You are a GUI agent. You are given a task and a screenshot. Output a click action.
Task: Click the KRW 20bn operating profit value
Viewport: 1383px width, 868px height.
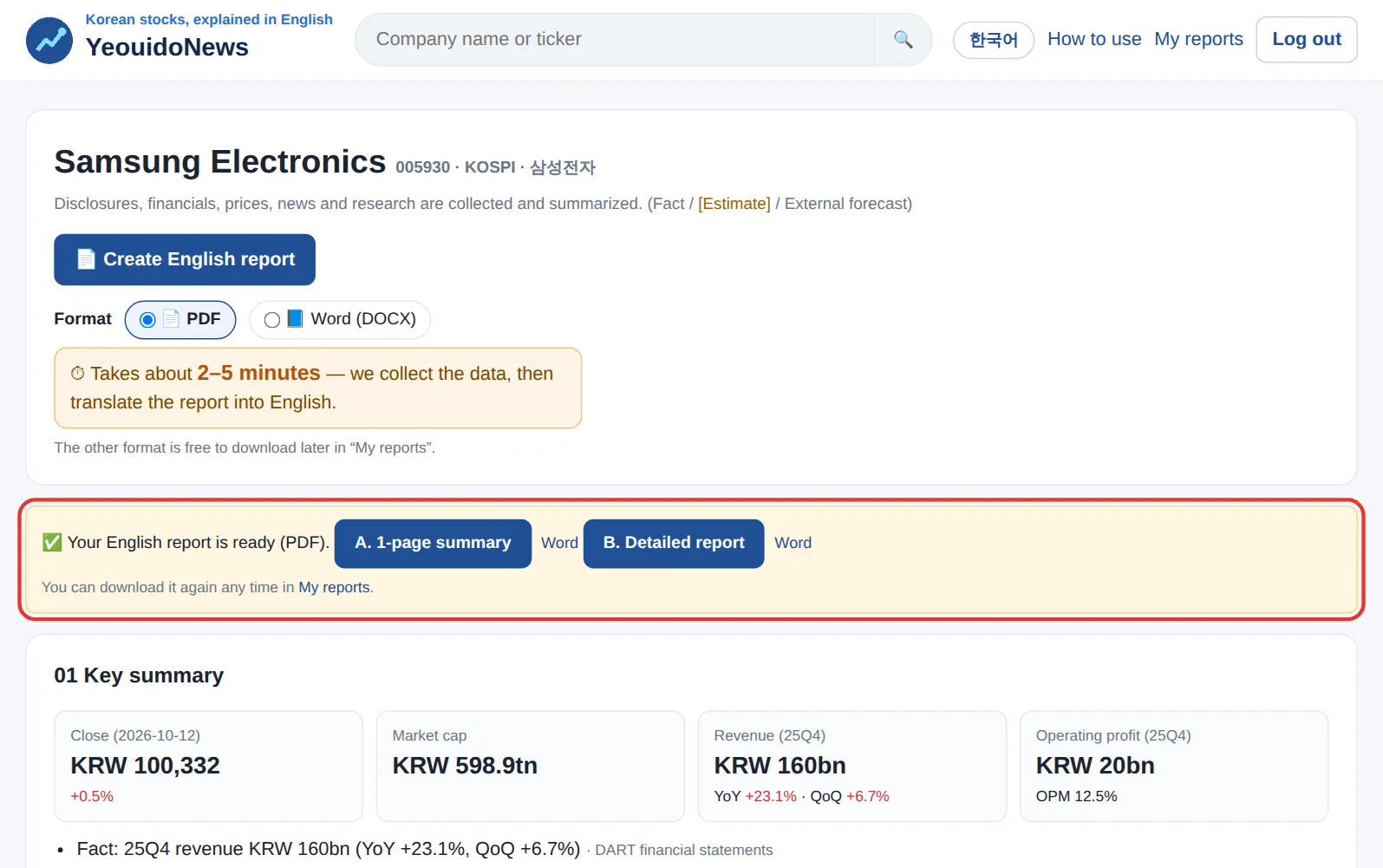click(1095, 766)
